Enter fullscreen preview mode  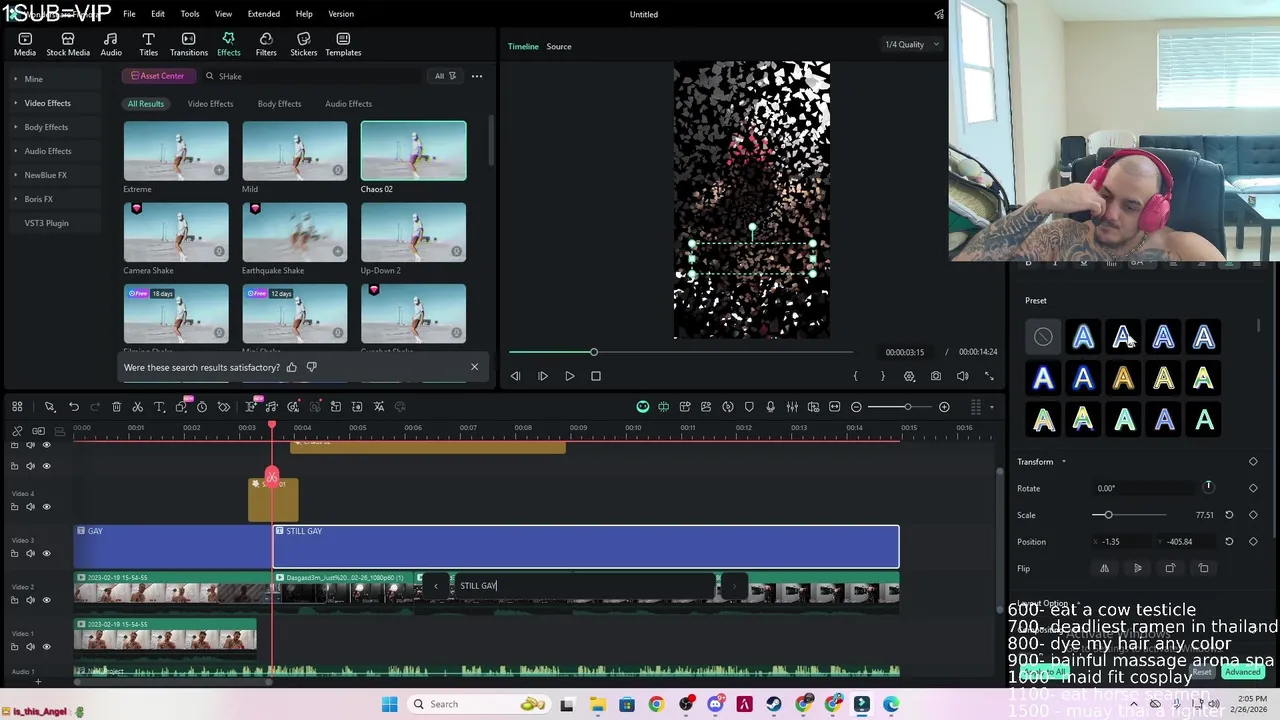[x=989, y=376]
